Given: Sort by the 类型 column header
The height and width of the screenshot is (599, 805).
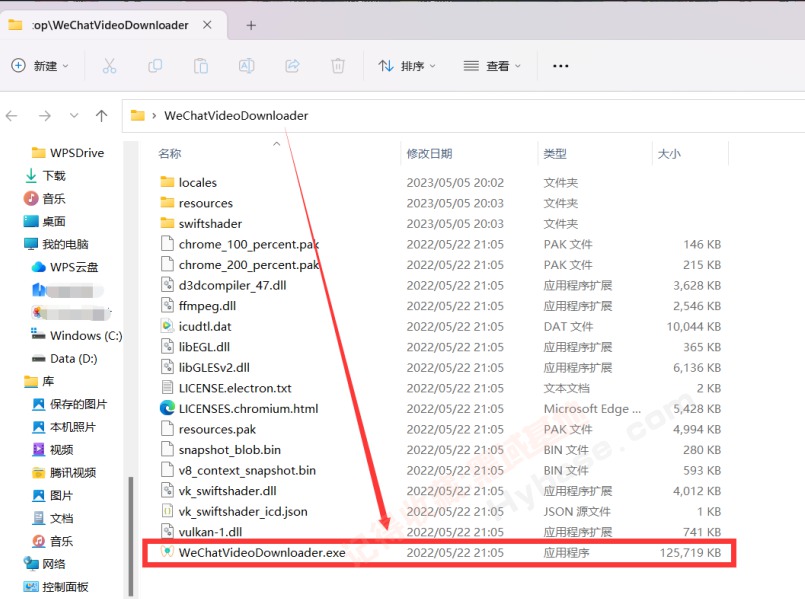Looking at the screenshot, I should coord(555,154).
